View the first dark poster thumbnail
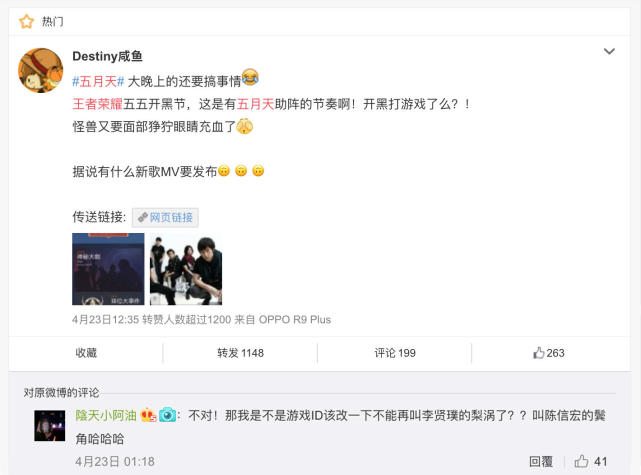 (108, 269)
